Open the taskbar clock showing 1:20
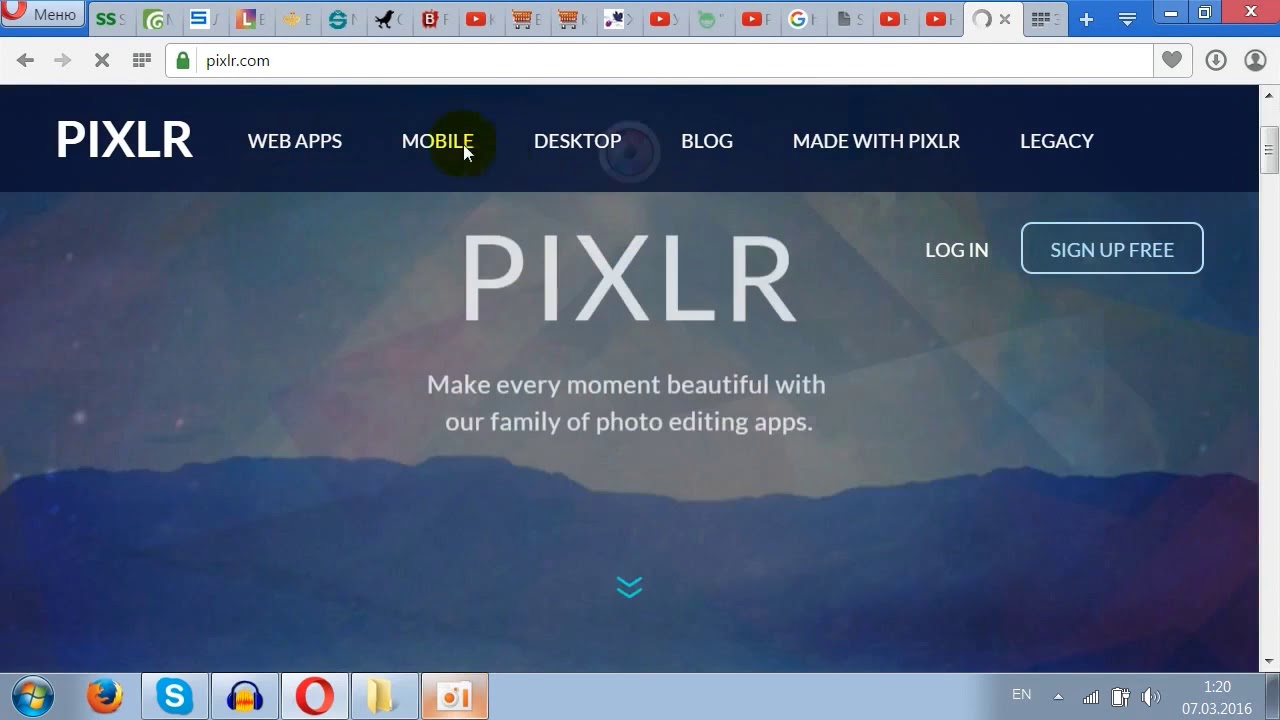This screenshot has height=720, width=1280. pos(1217,697)
